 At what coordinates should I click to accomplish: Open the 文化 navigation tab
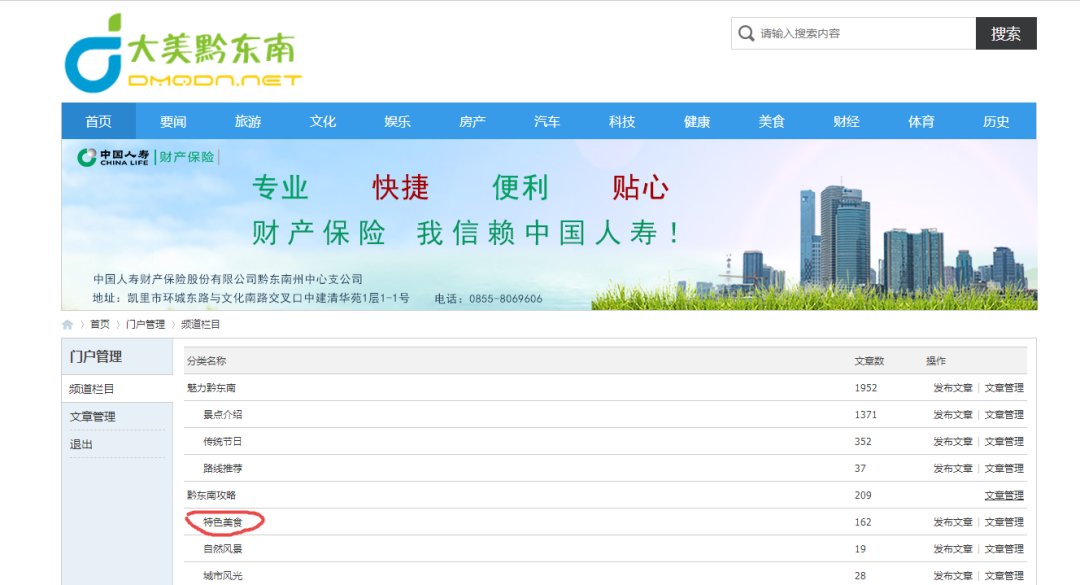coord(322,121)
